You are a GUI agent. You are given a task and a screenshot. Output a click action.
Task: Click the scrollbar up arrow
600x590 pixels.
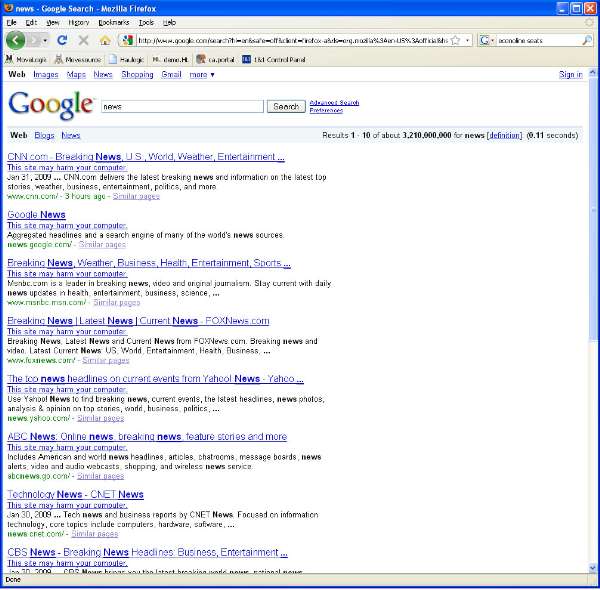point(593,72)
